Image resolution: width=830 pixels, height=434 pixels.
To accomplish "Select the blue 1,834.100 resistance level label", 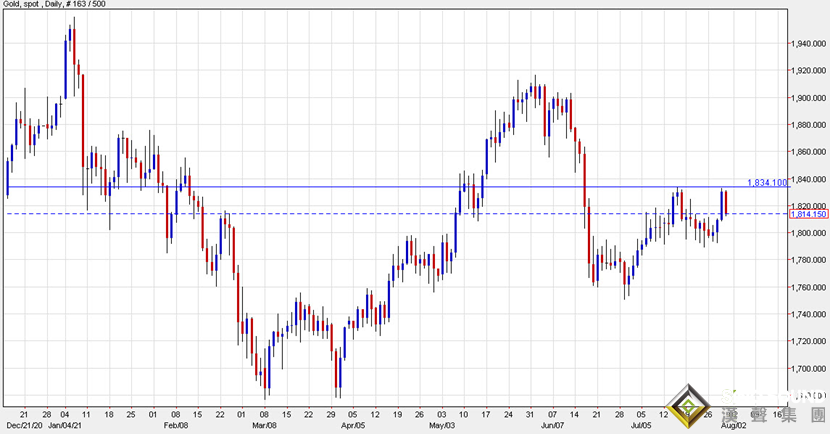I will point(767,182).
